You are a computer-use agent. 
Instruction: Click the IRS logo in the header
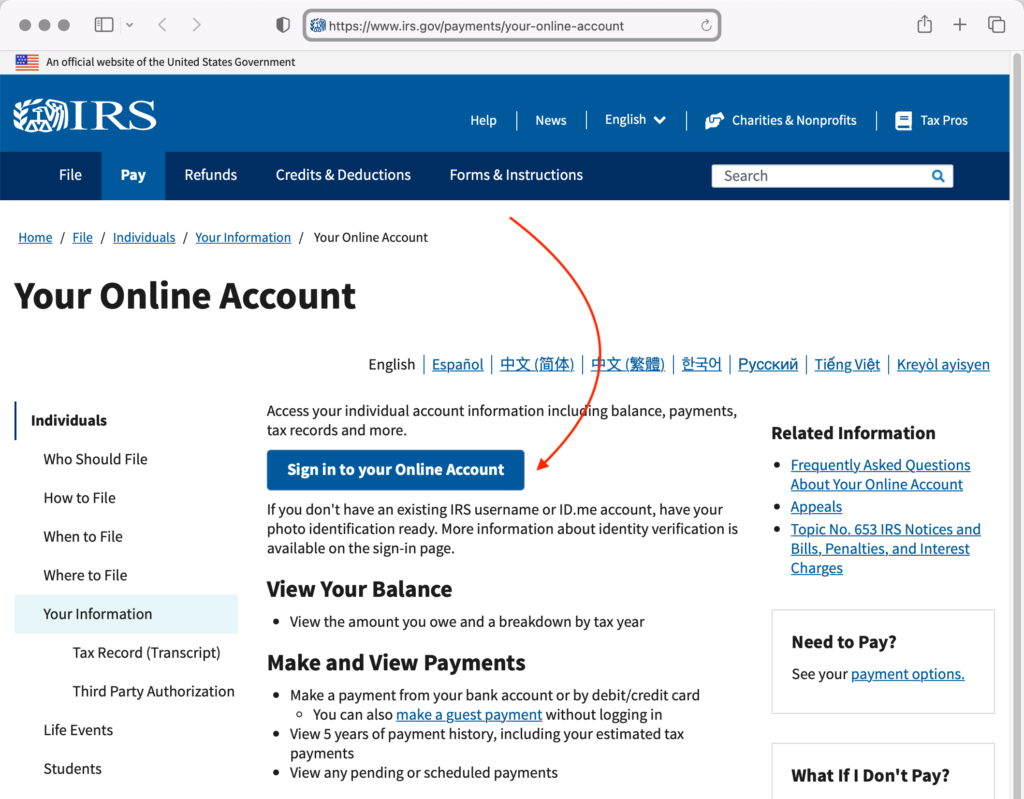(85, 116)
